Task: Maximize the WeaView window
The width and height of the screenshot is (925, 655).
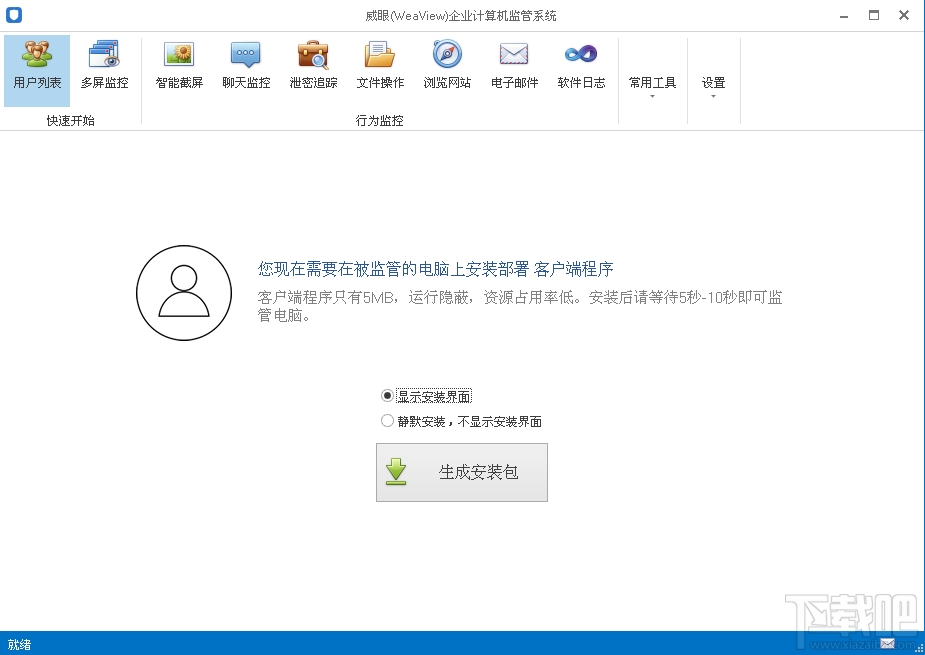Action: [x=874, y=15]
